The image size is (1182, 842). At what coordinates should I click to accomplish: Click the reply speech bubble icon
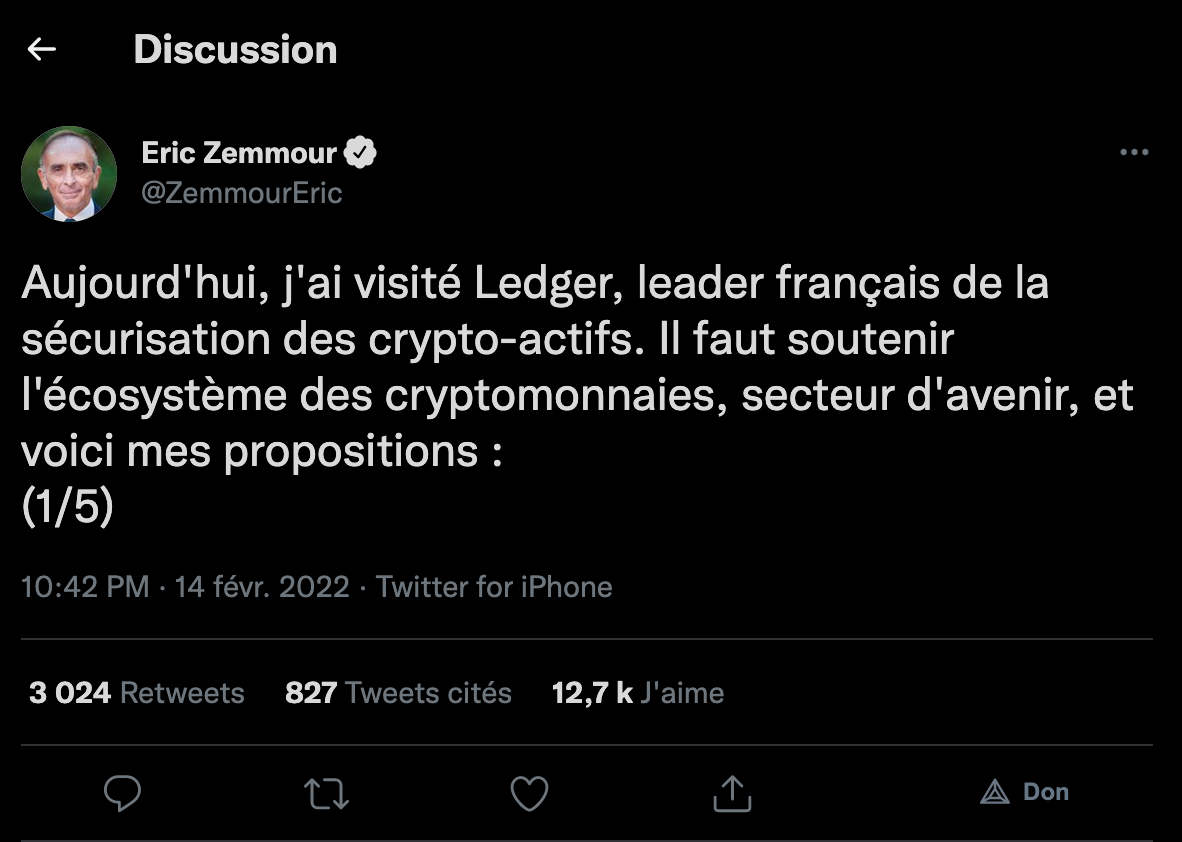point(123,793)
